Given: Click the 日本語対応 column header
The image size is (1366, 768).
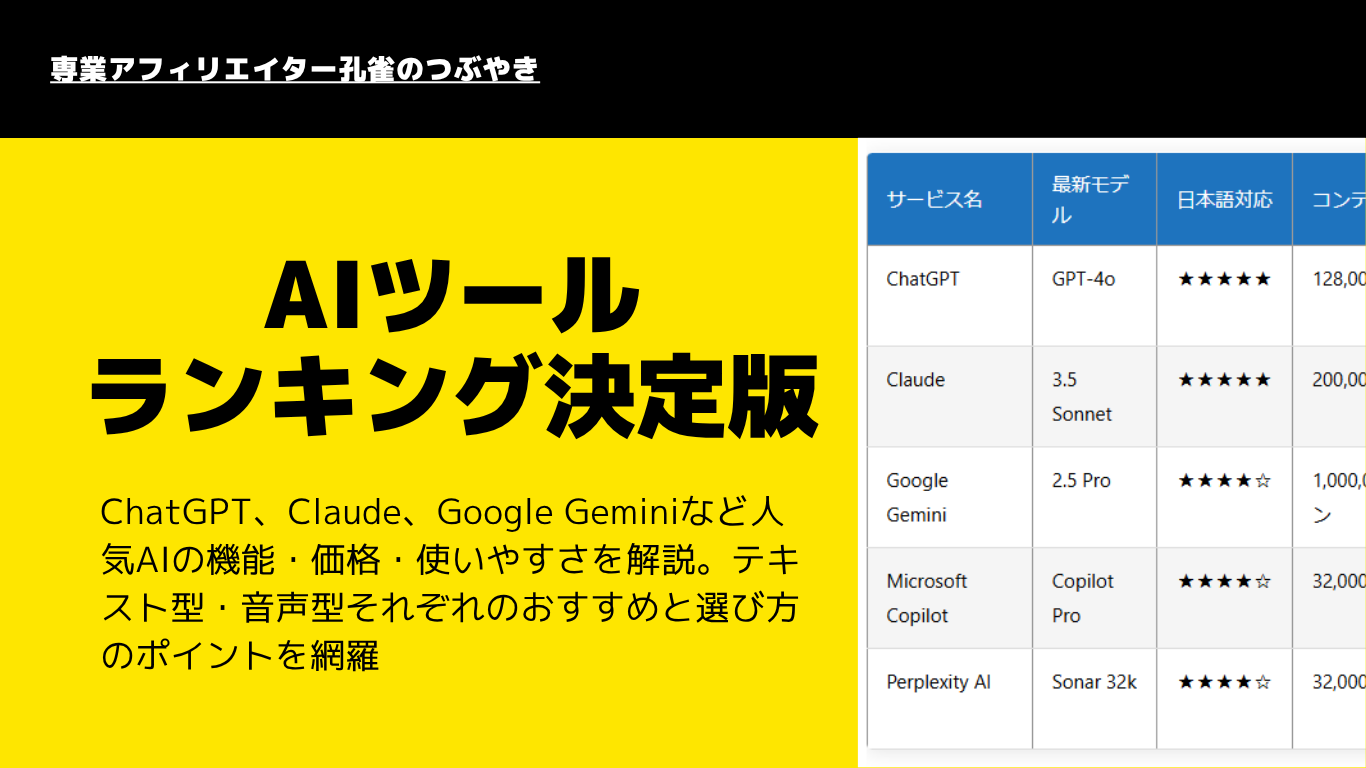Looking at the screenshot, I should [x=1224, y=199].
